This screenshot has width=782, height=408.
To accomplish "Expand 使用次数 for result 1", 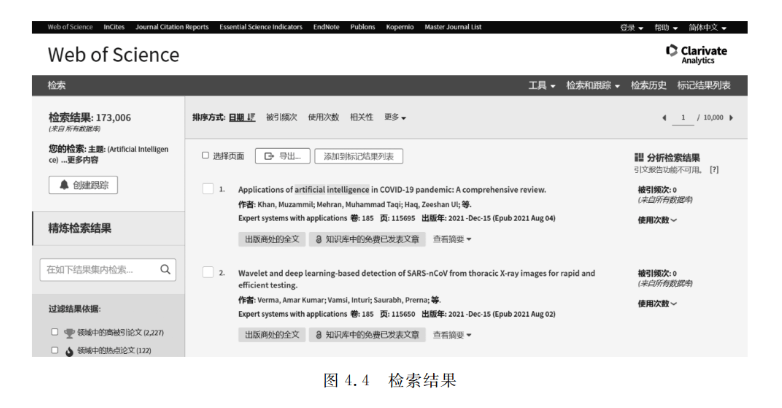I will click(657, 220).
